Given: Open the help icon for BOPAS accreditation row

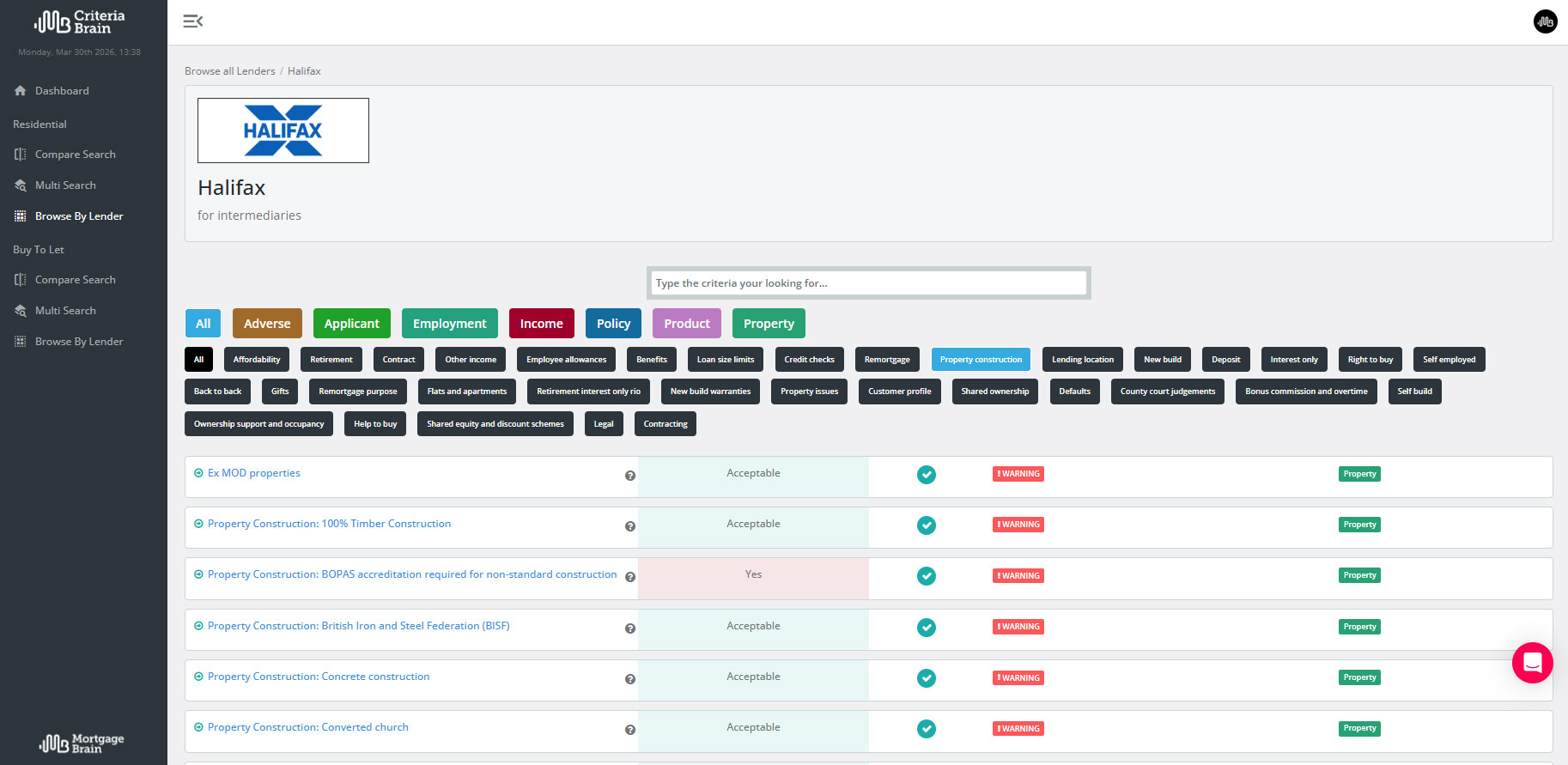Looking at the screenshot, I should pyautogui.click(x=630, y=577).
